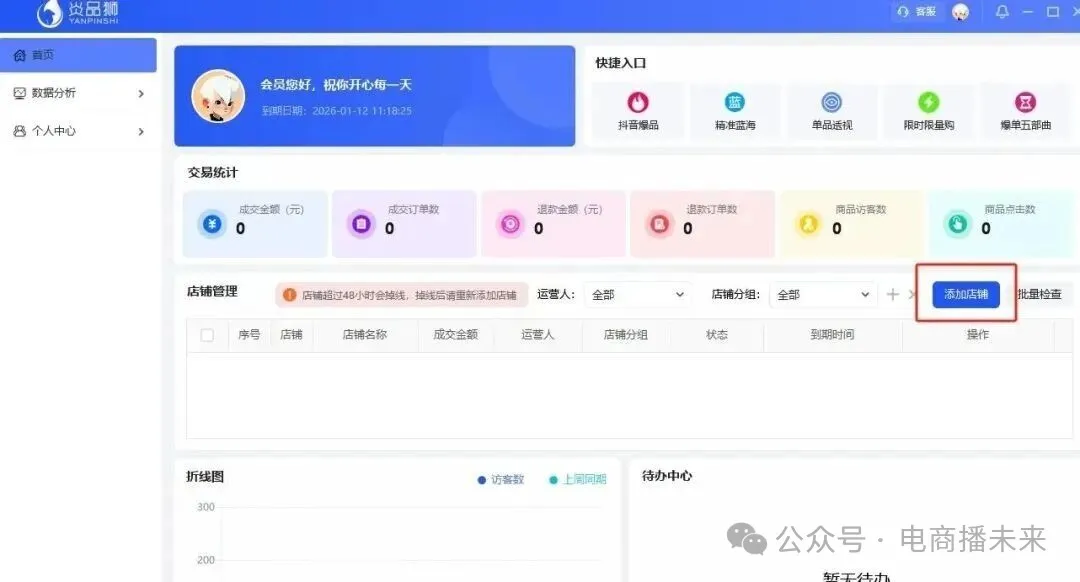Click the 添加店铺 button

point(966,294)
